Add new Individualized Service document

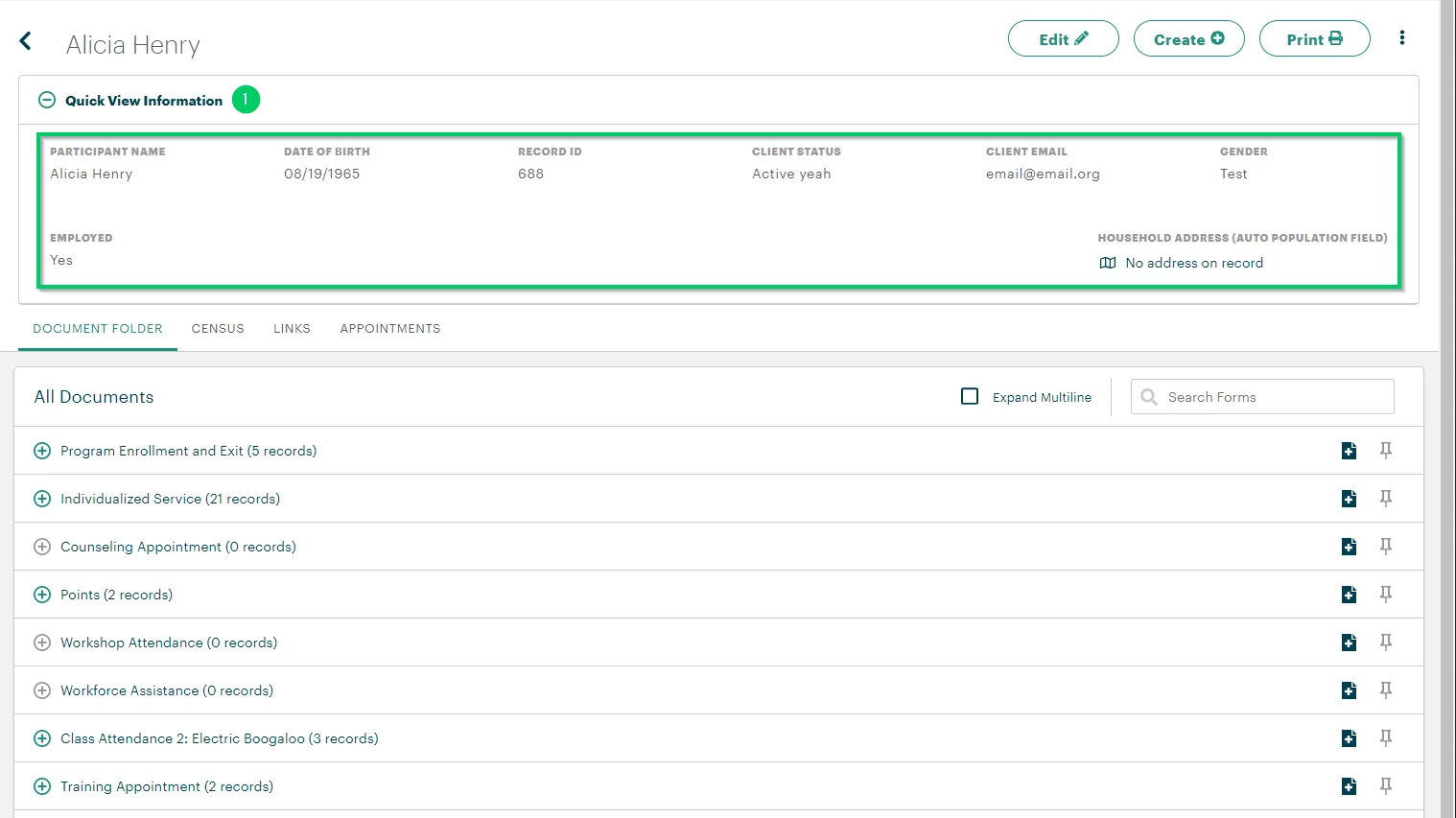(1349, 499)
